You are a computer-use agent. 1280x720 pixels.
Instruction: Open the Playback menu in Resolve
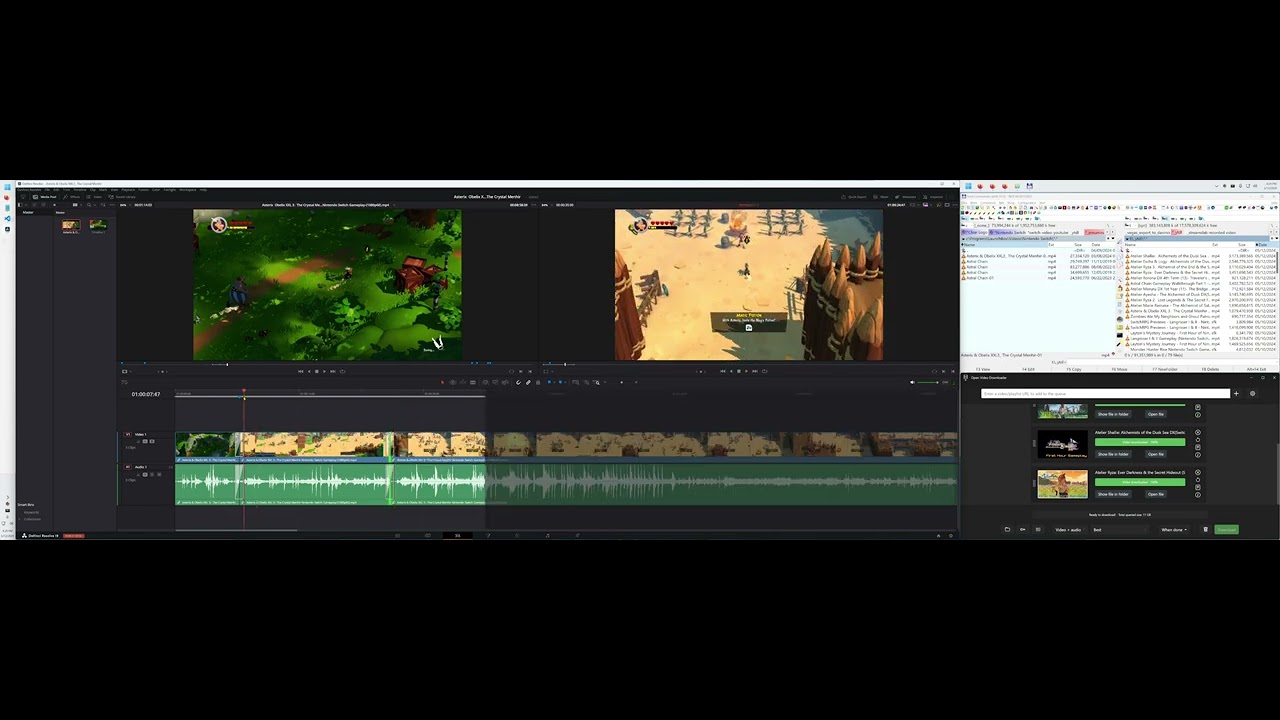click(129, 189)
